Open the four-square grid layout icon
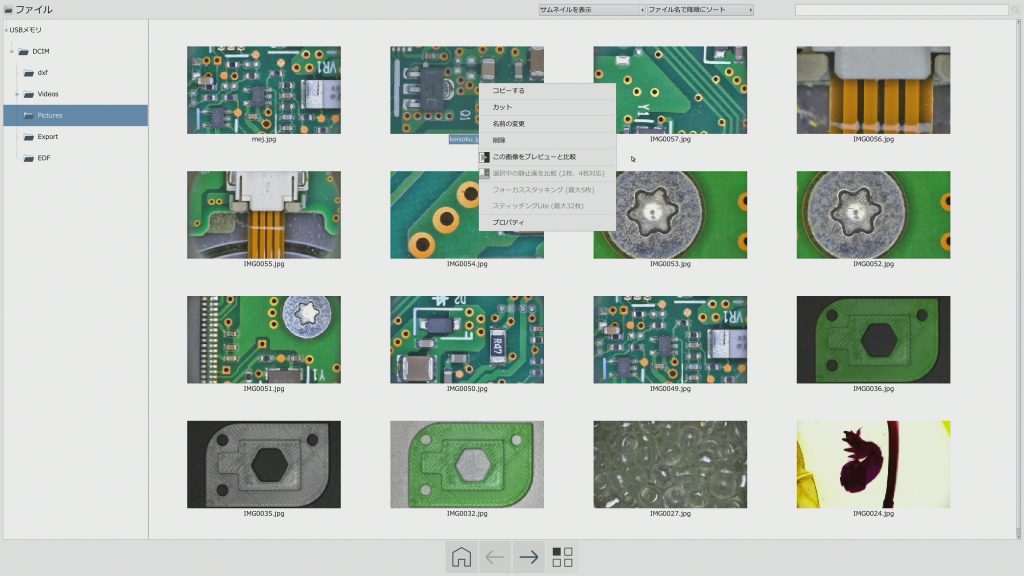This screenshot has width=1024, height=576. point(563,557)
